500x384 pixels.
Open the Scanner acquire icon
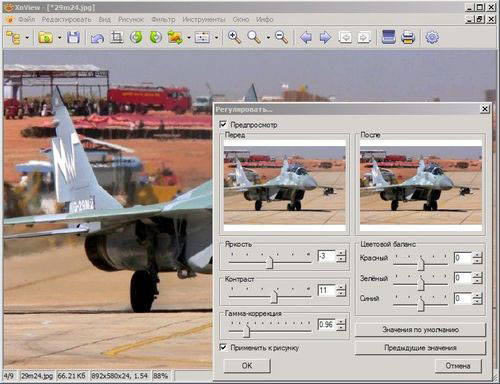[x=388, y=37]
